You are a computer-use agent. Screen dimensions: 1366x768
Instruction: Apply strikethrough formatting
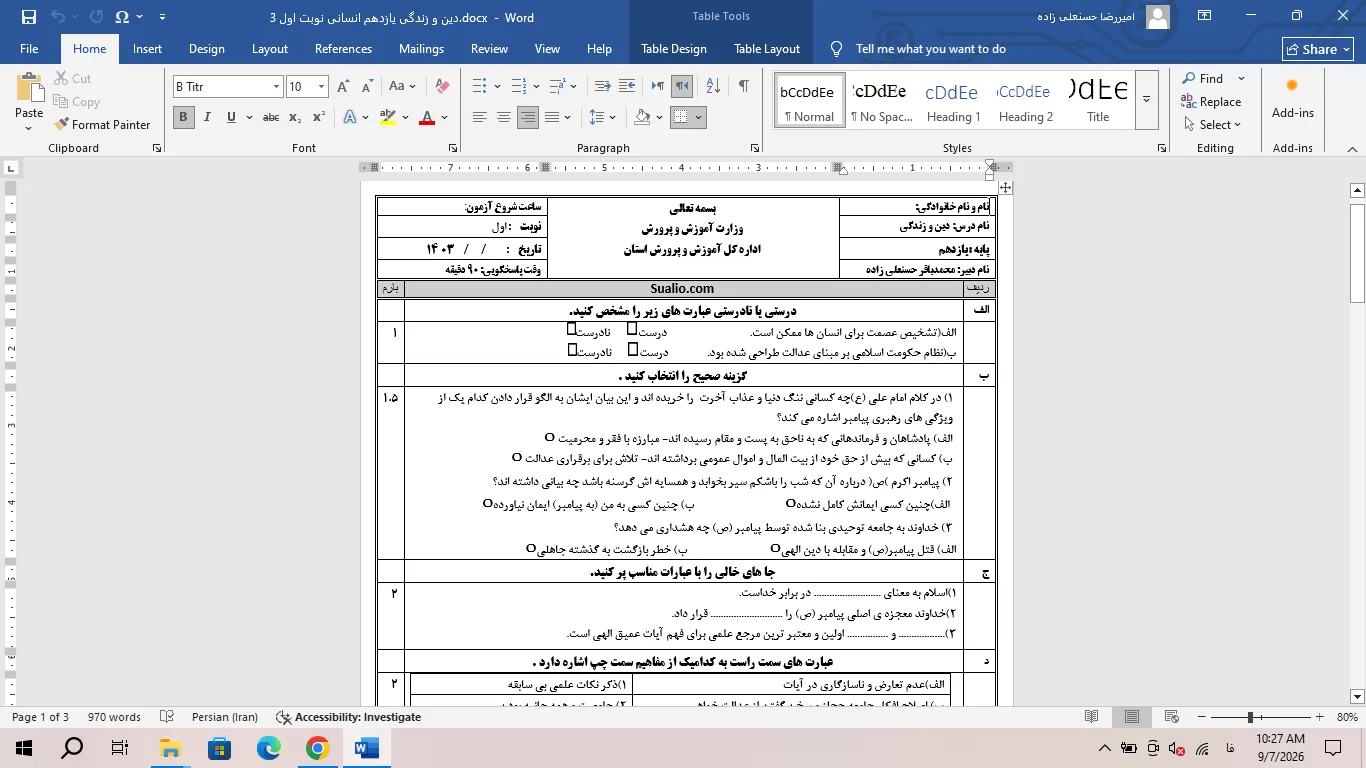pyautogui.click(x=270, y=117)
